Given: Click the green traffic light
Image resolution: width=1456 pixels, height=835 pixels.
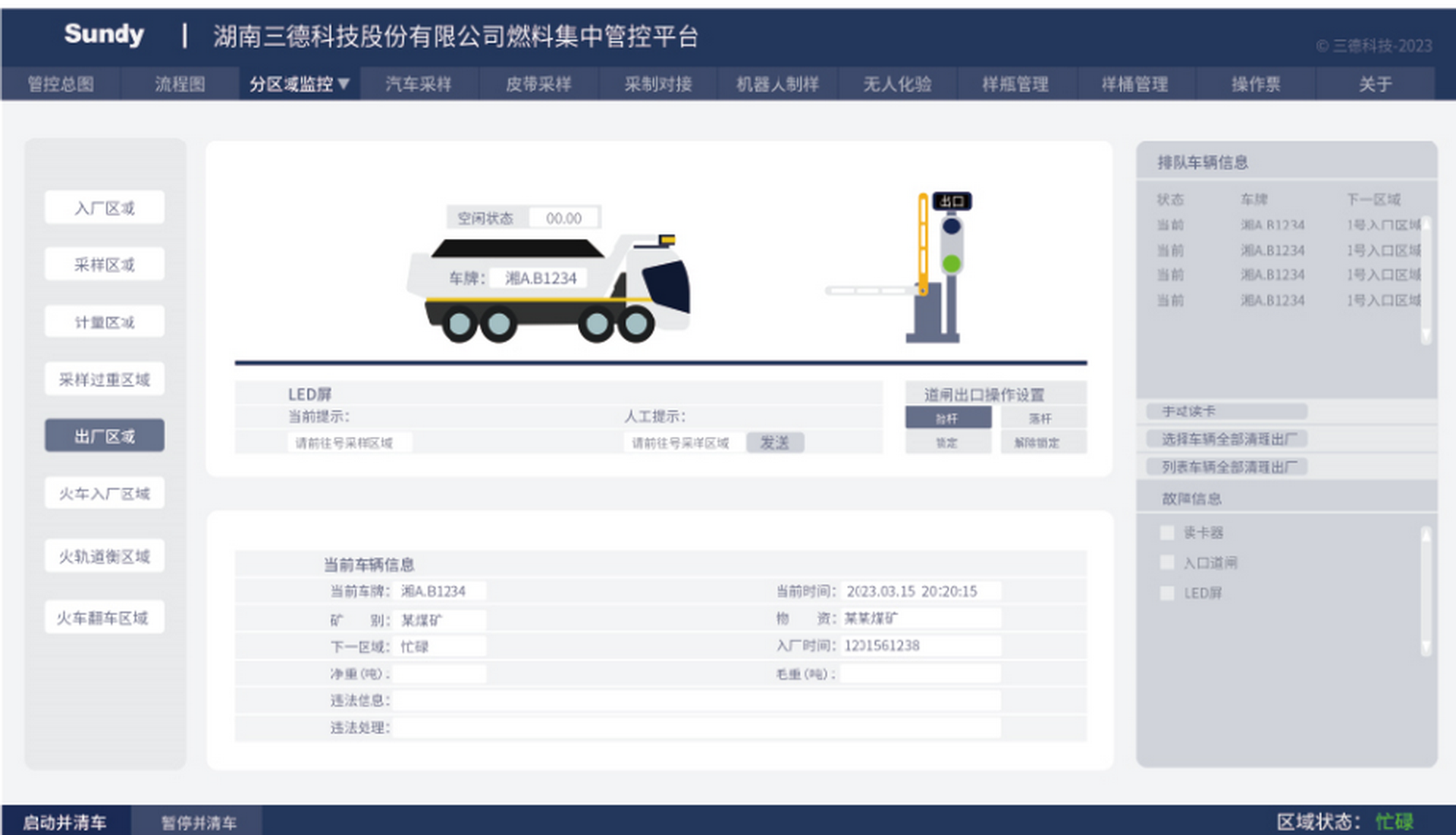Looking at the screenshot, I should (952, 263).
